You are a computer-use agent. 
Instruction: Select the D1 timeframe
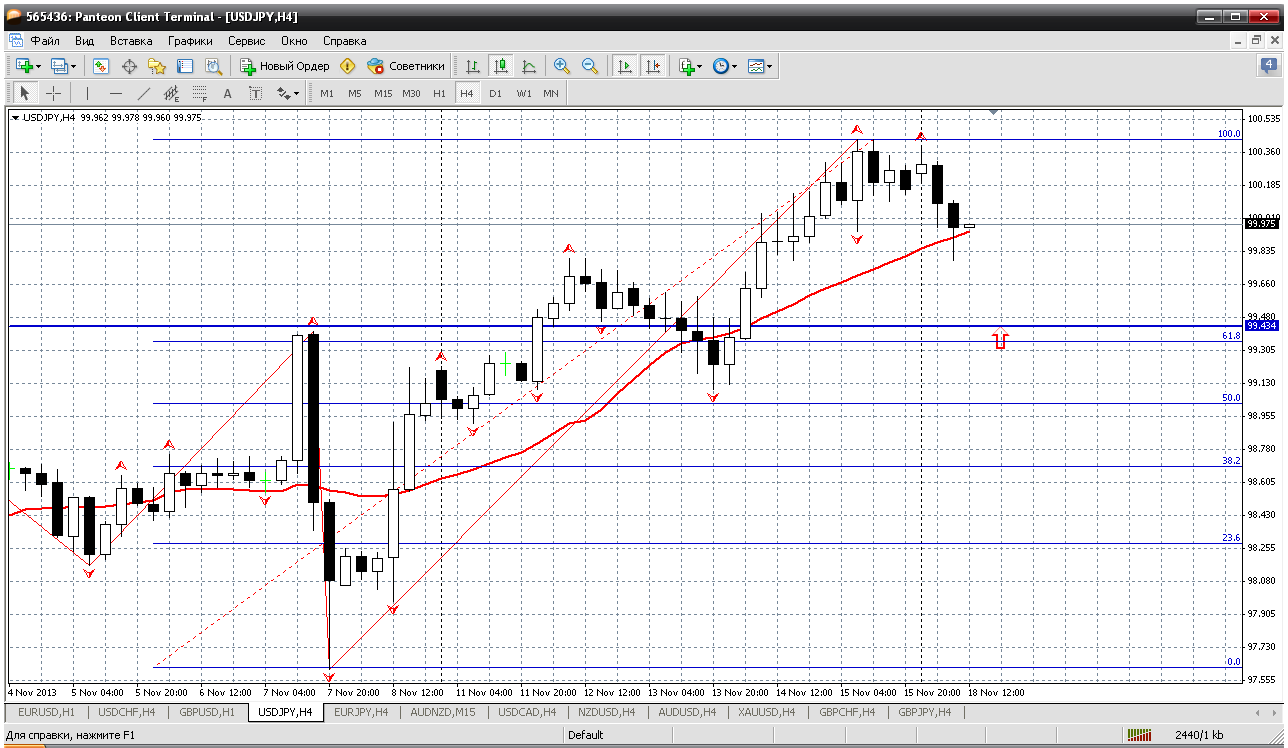[495, 93]
